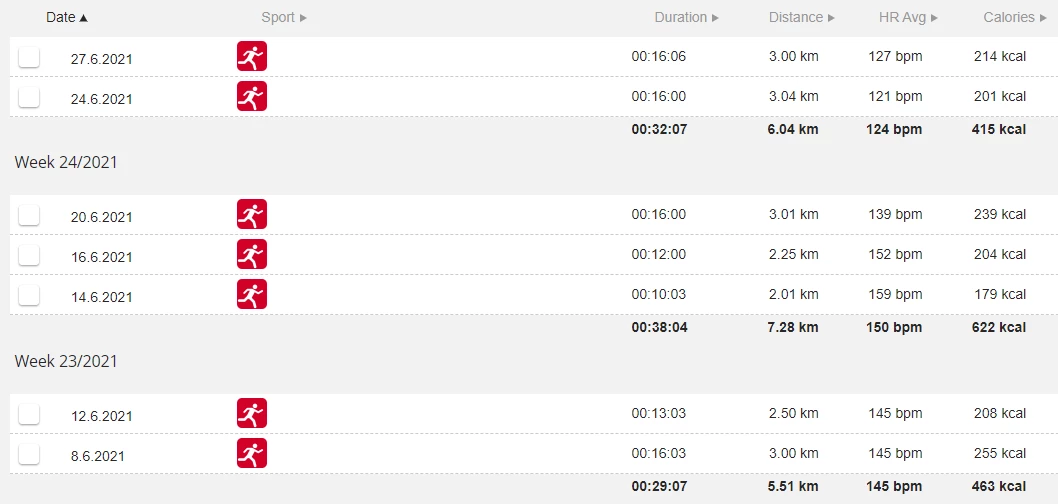
Task: Open the running icon for 8.6.2021 session
Action: (252, 453)
